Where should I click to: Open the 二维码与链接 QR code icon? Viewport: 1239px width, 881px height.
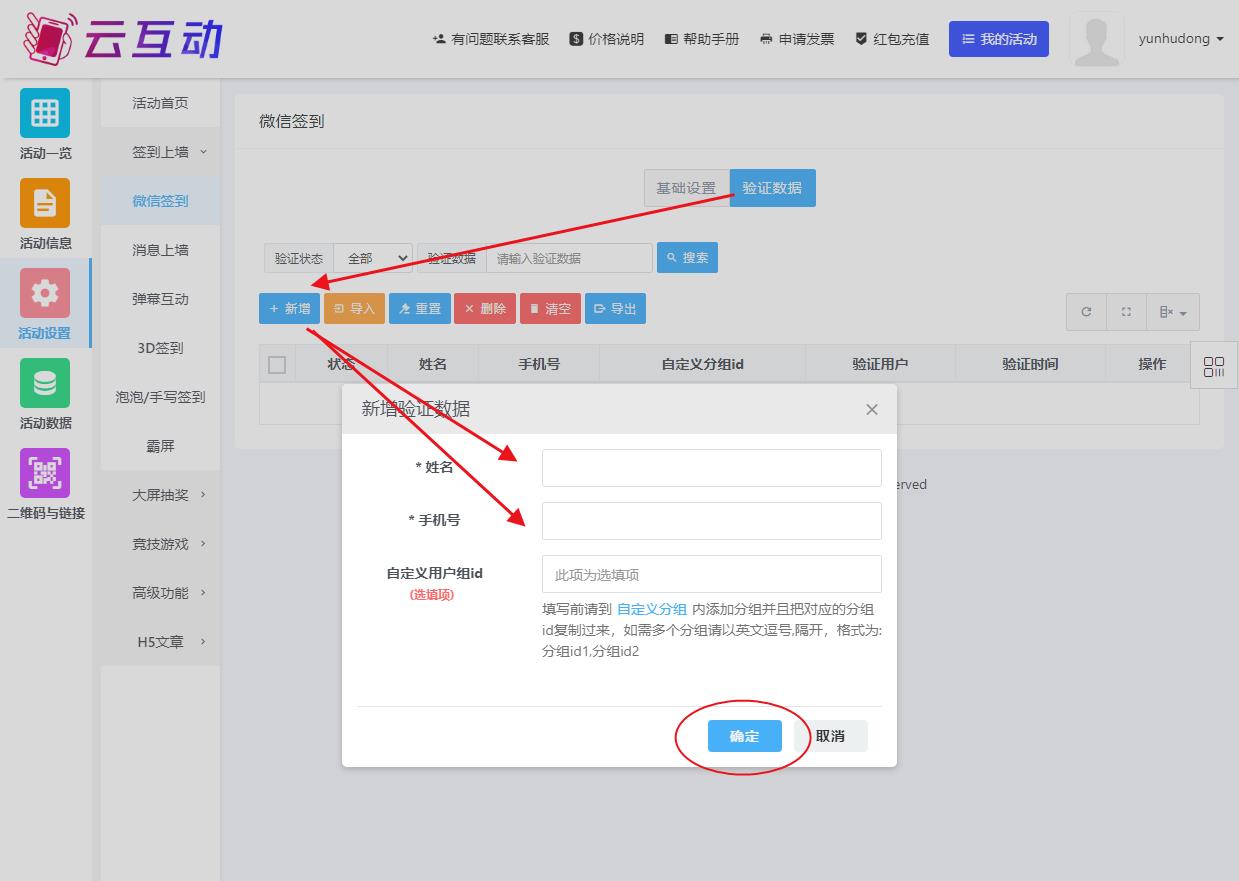point(45,473)
